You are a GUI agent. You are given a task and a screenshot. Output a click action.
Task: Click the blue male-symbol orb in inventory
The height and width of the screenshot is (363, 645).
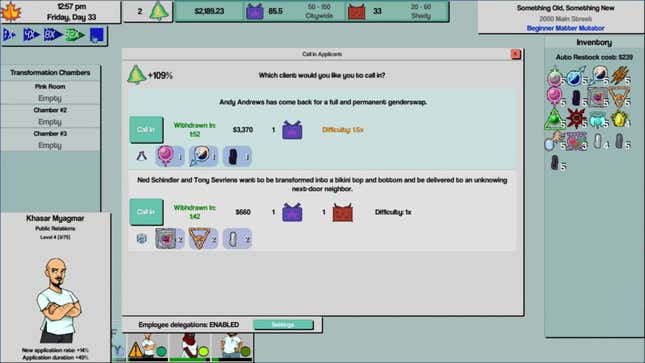[x=575, y=76]
